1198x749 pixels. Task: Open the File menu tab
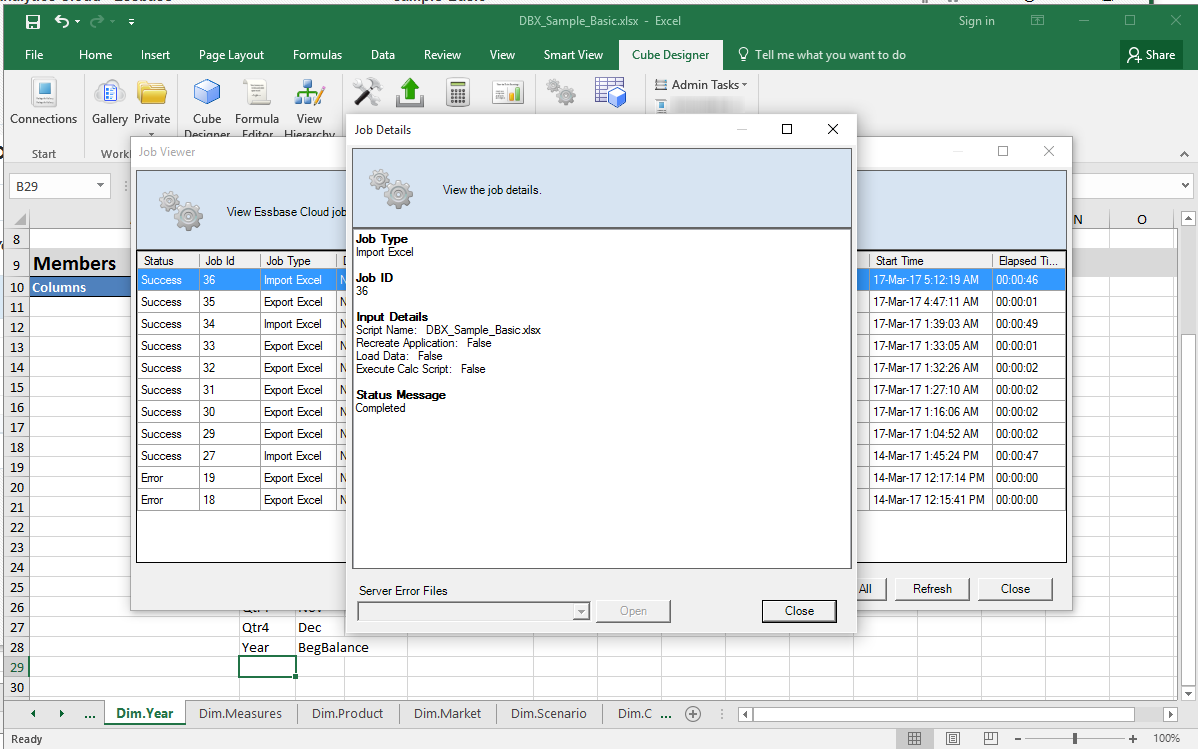[x=34, y=55]
